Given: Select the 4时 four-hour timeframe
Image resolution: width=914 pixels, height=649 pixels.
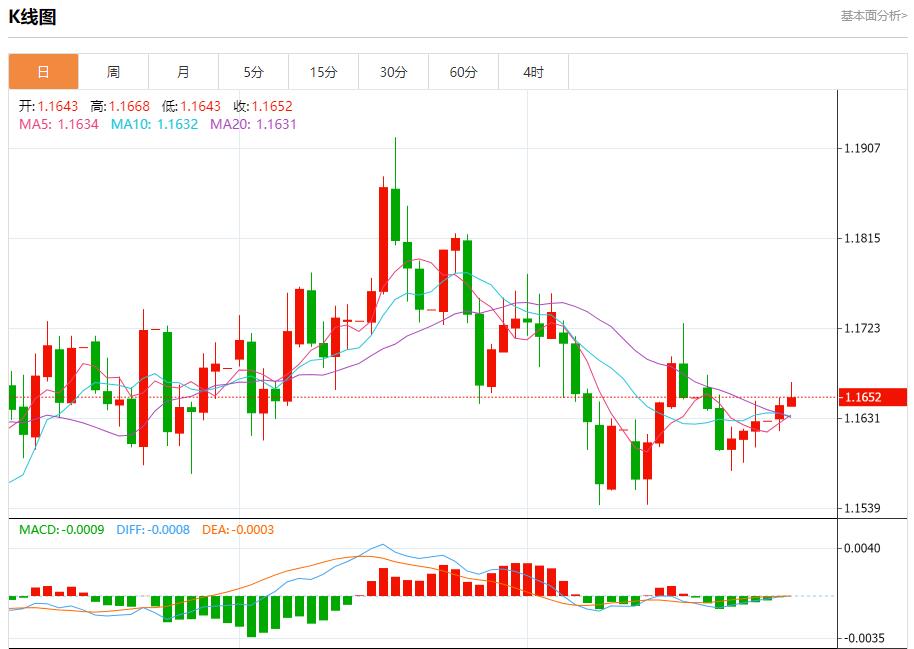Looking at the screenshot, I should point(534,71).
